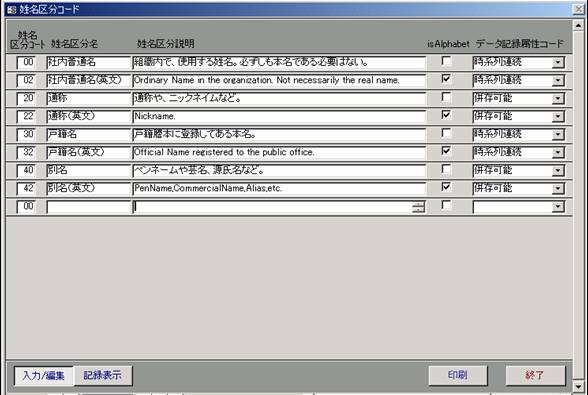Click description ペンネームや芸名、源氏名など。
The height and width of the screenshot is (395, 588).
pos(279,170)
